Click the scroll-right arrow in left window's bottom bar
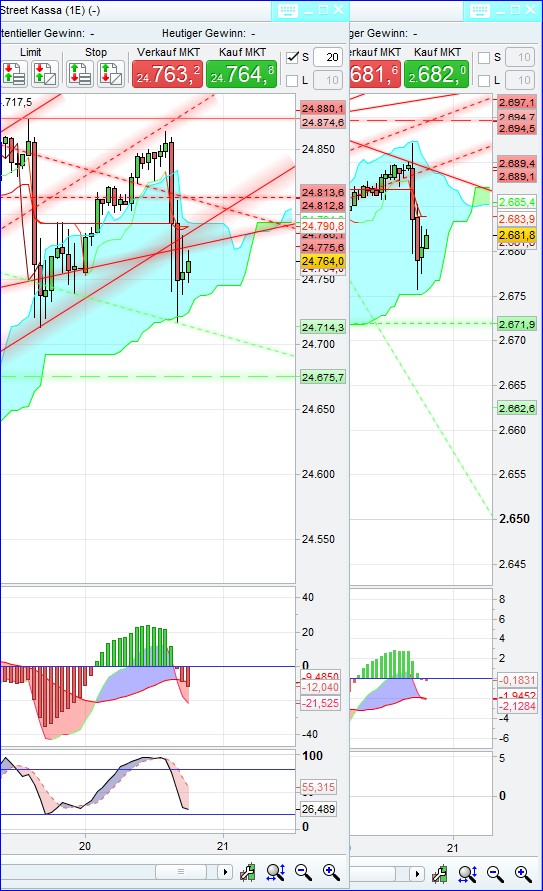Screen dimensions: 543x891 [225, 872]
